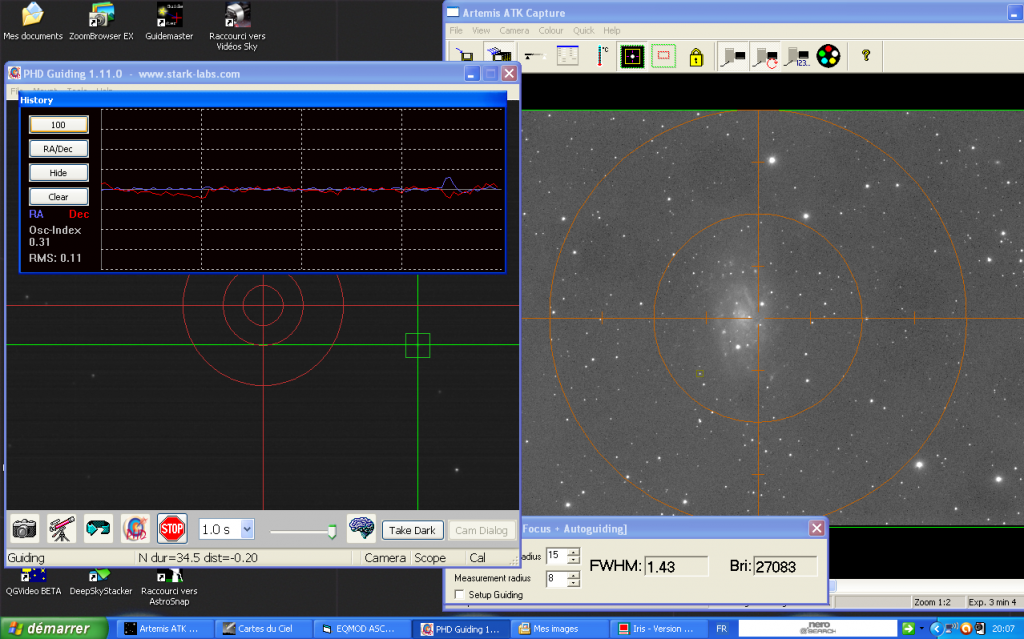This screenshot has height=639, width=1024.
Task: Open the Camera menu in Artemis
Action: tap(514, 31)
